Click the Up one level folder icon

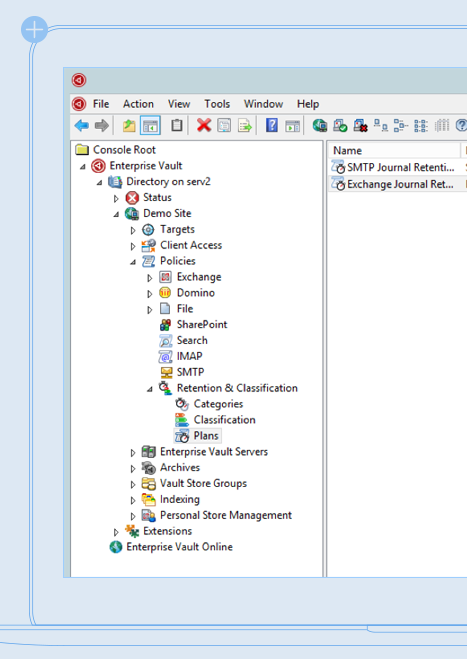[x=129, y=125]
